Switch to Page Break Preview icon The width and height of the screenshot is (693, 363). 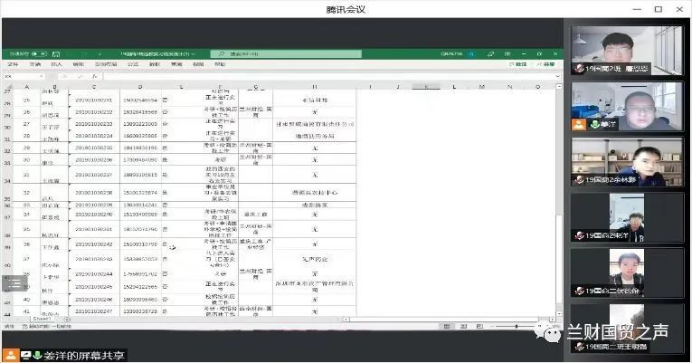pos(480,326)
